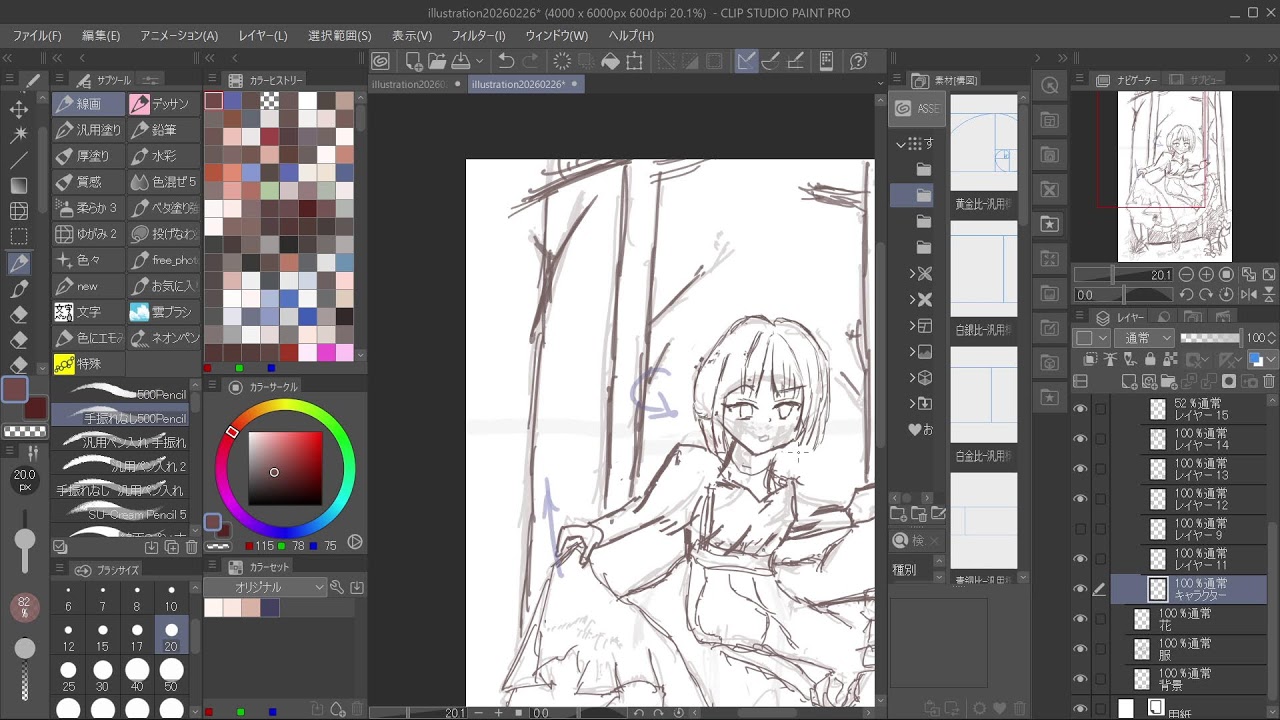Screen dimensions: 1280x720
Task: Open a file via the folder icon
Action: tap(437, 61)
